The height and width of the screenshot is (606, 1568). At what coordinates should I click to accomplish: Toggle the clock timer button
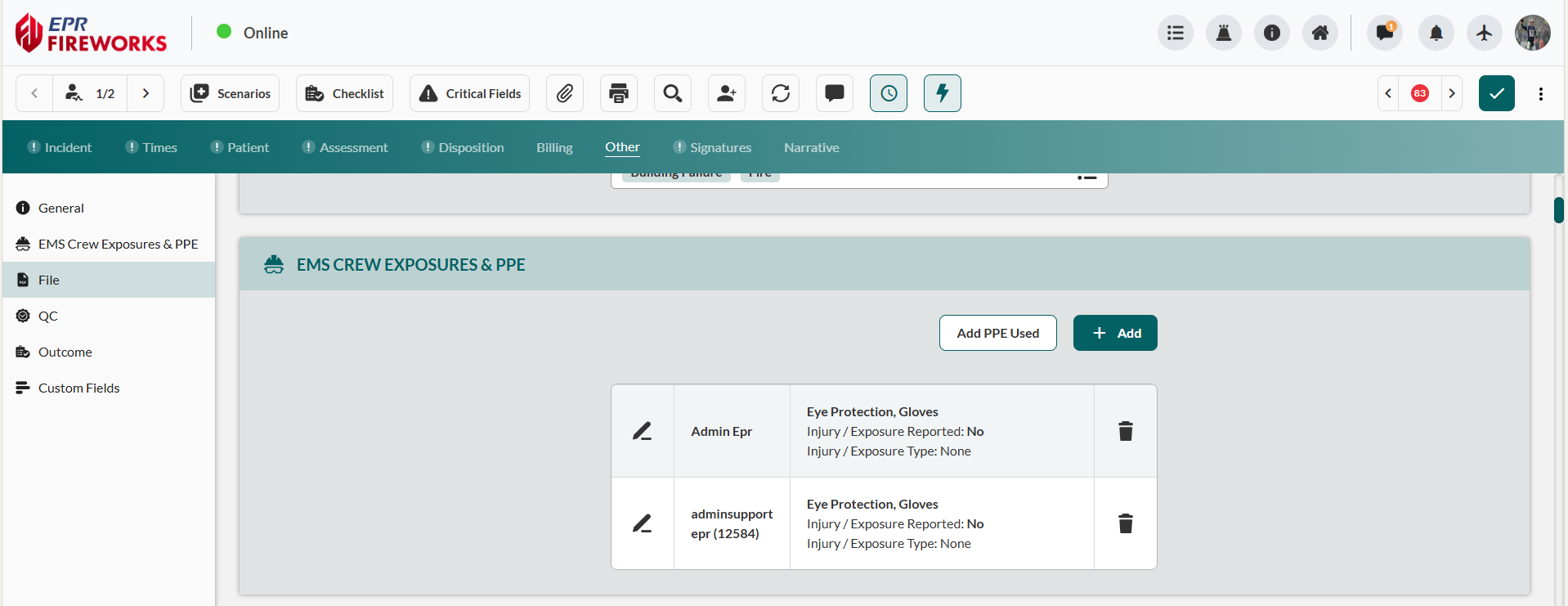(x=889, y=93)
